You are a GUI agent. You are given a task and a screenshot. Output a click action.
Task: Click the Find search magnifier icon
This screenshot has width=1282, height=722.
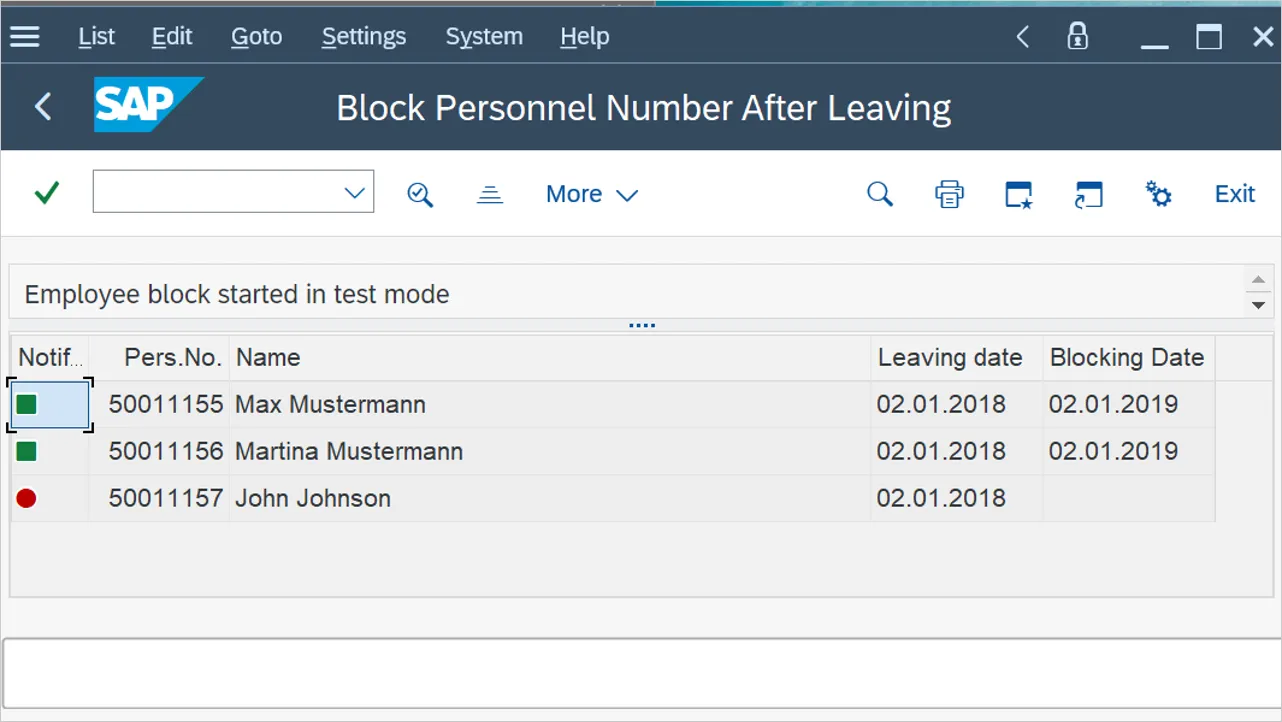(x=879, y=194)
